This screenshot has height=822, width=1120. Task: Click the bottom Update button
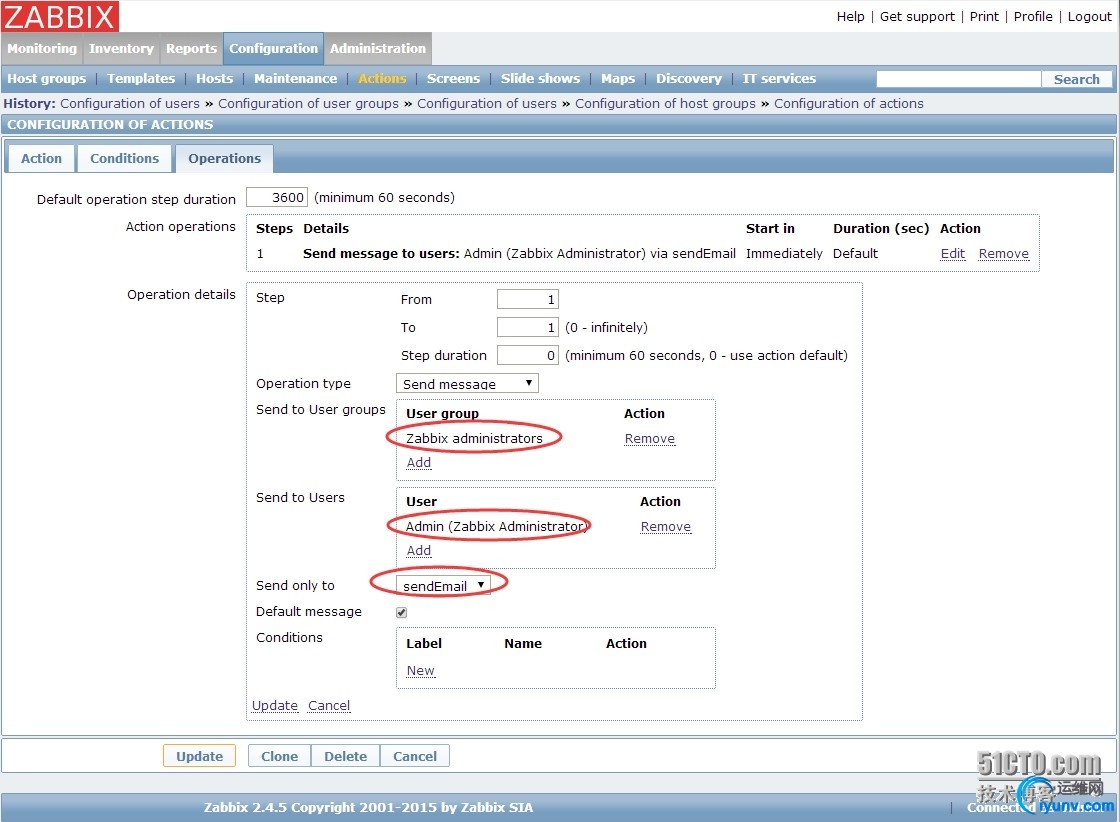(x=199, y=756)
